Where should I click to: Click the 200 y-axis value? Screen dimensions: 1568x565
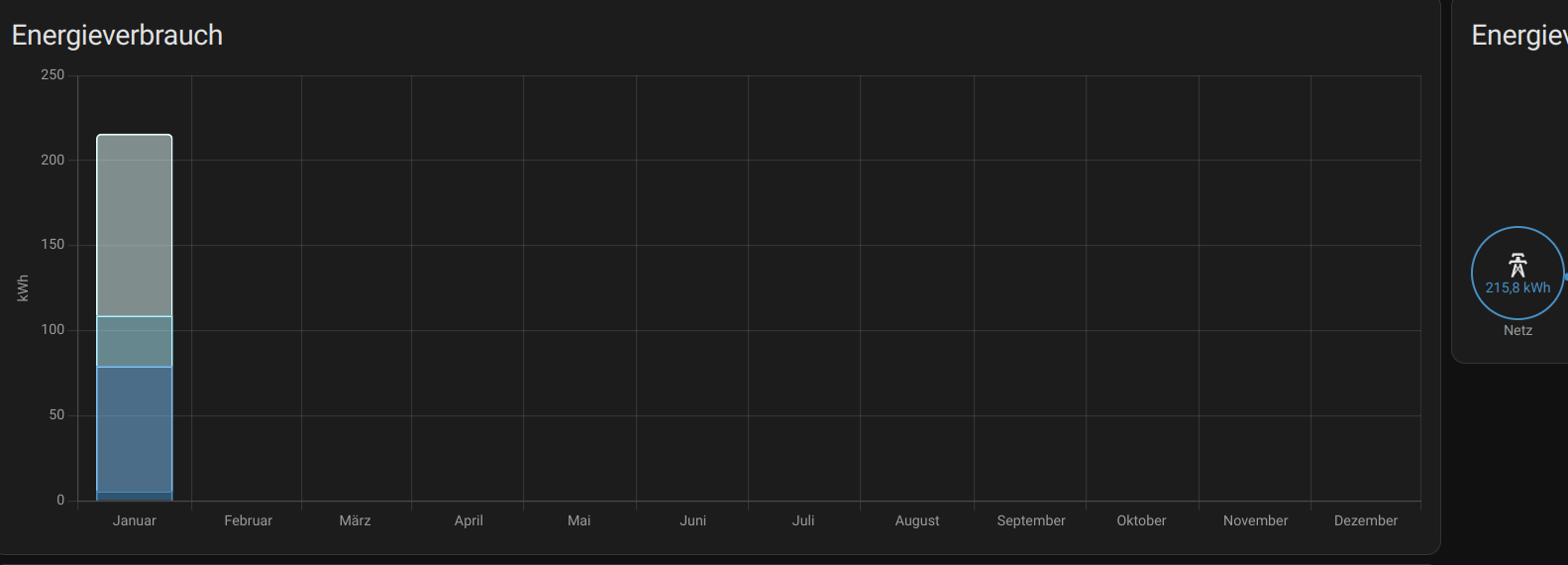coord(52,160)
